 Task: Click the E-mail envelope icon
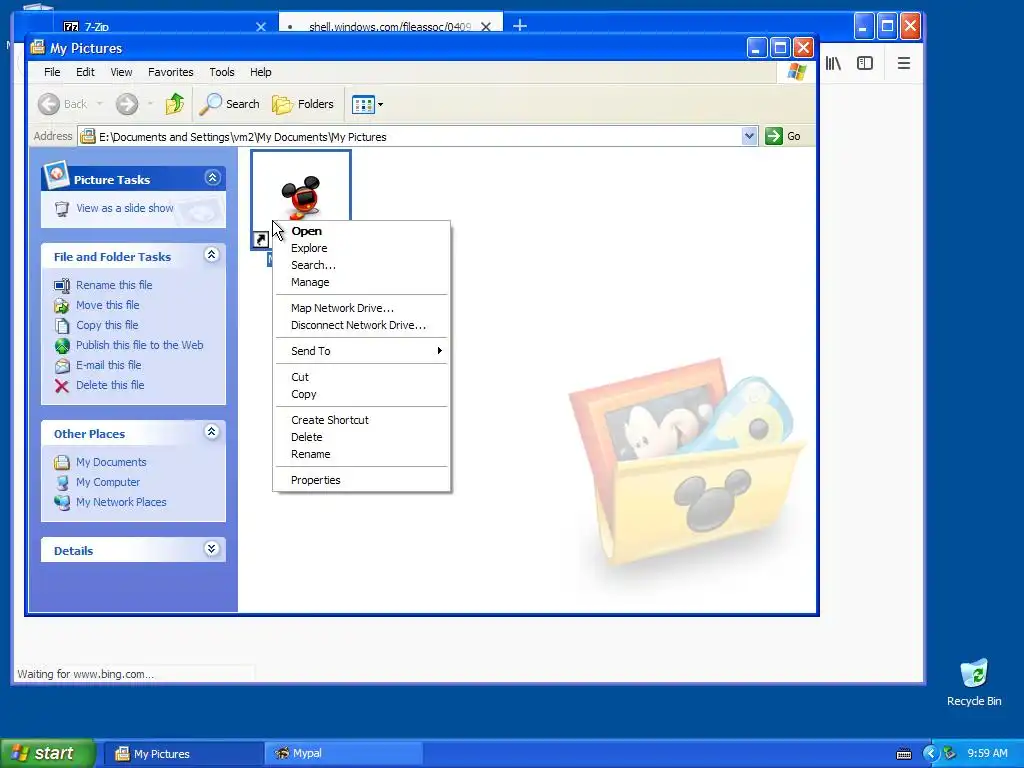coord(61,366)
